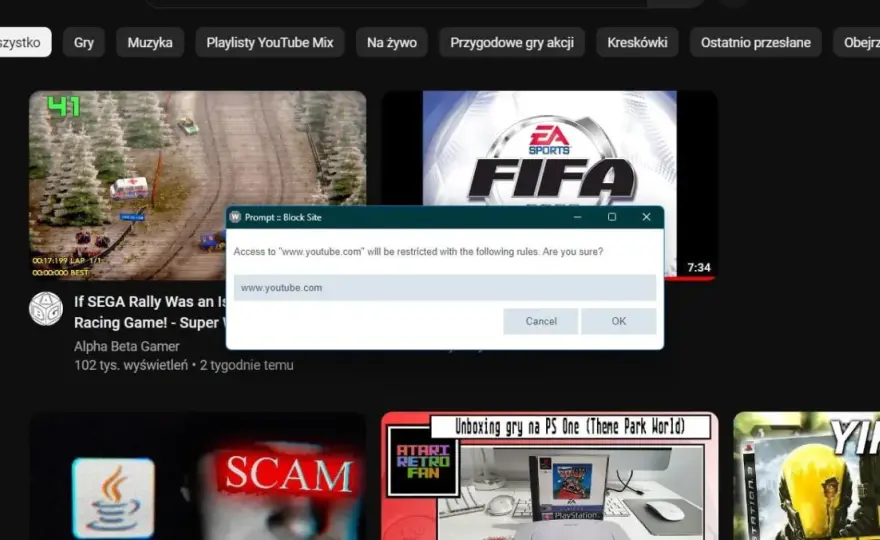
Task: Select the Playlisty YouTube Mix chip
Action: click(270, 42)
